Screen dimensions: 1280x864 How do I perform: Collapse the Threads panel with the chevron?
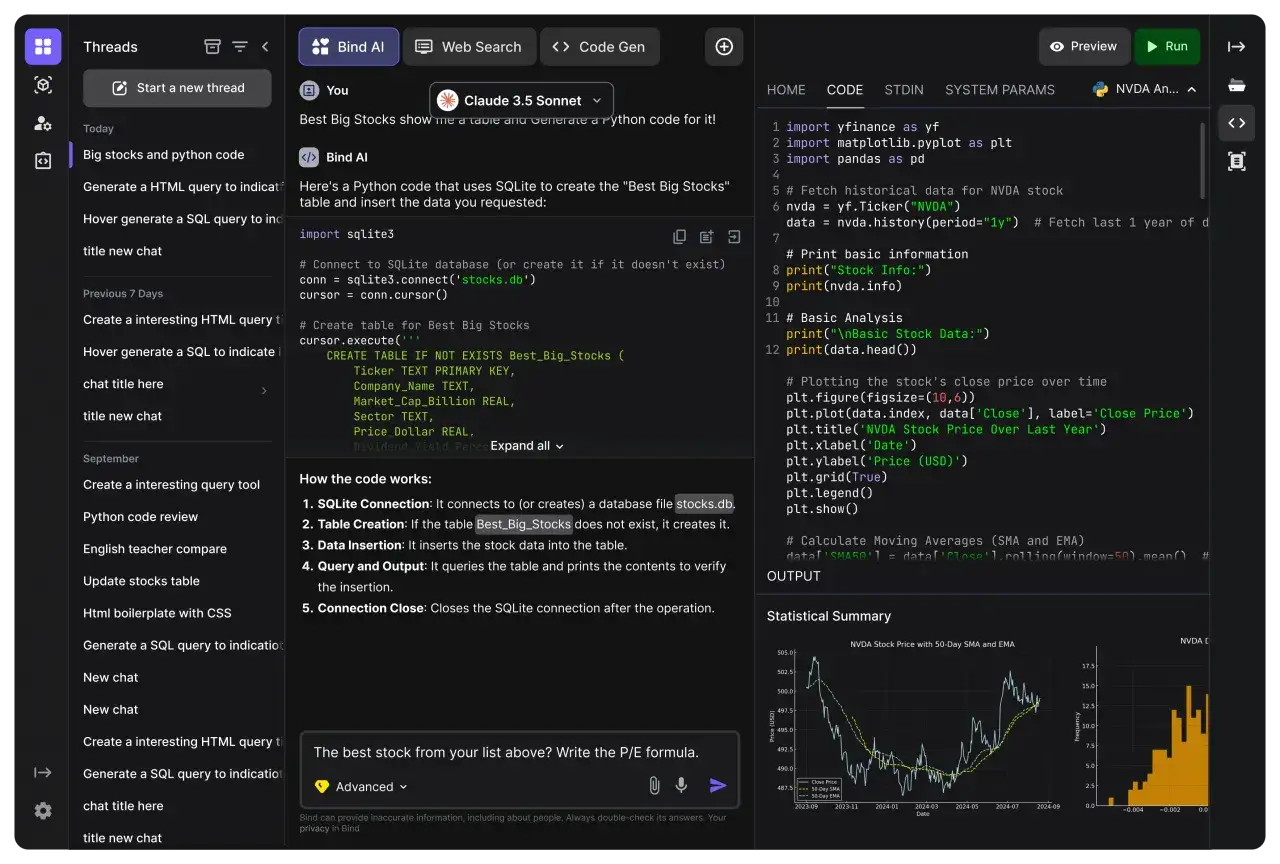(x=265, y=47)
